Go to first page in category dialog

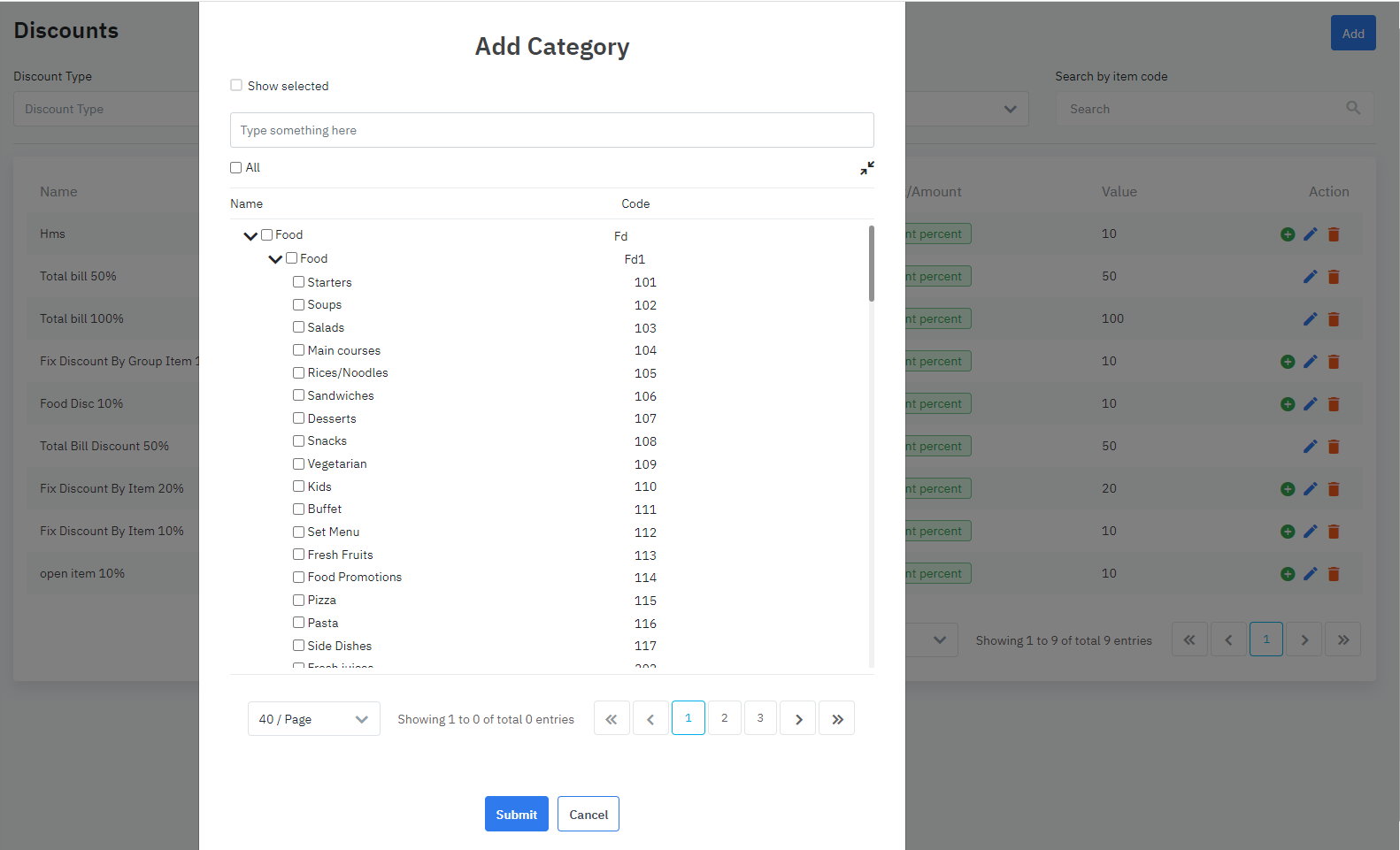click(612, 719)
